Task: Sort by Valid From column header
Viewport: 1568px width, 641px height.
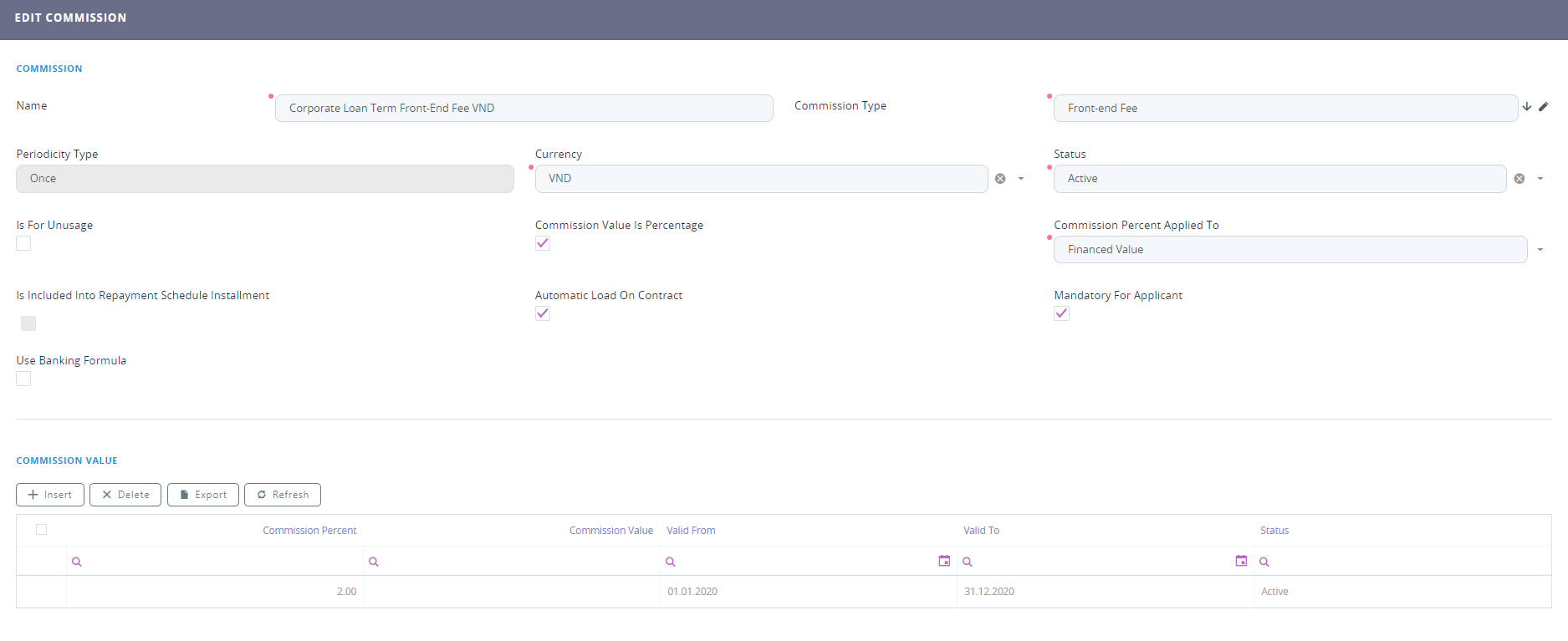Action: click(691, 531)
